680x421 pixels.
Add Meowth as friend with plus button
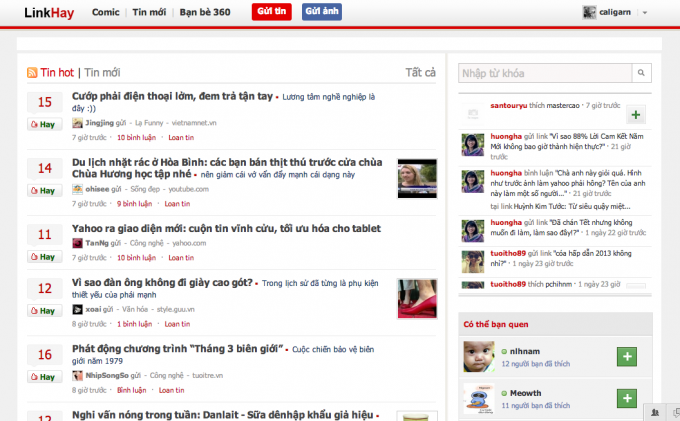click(x=627, y=398)
